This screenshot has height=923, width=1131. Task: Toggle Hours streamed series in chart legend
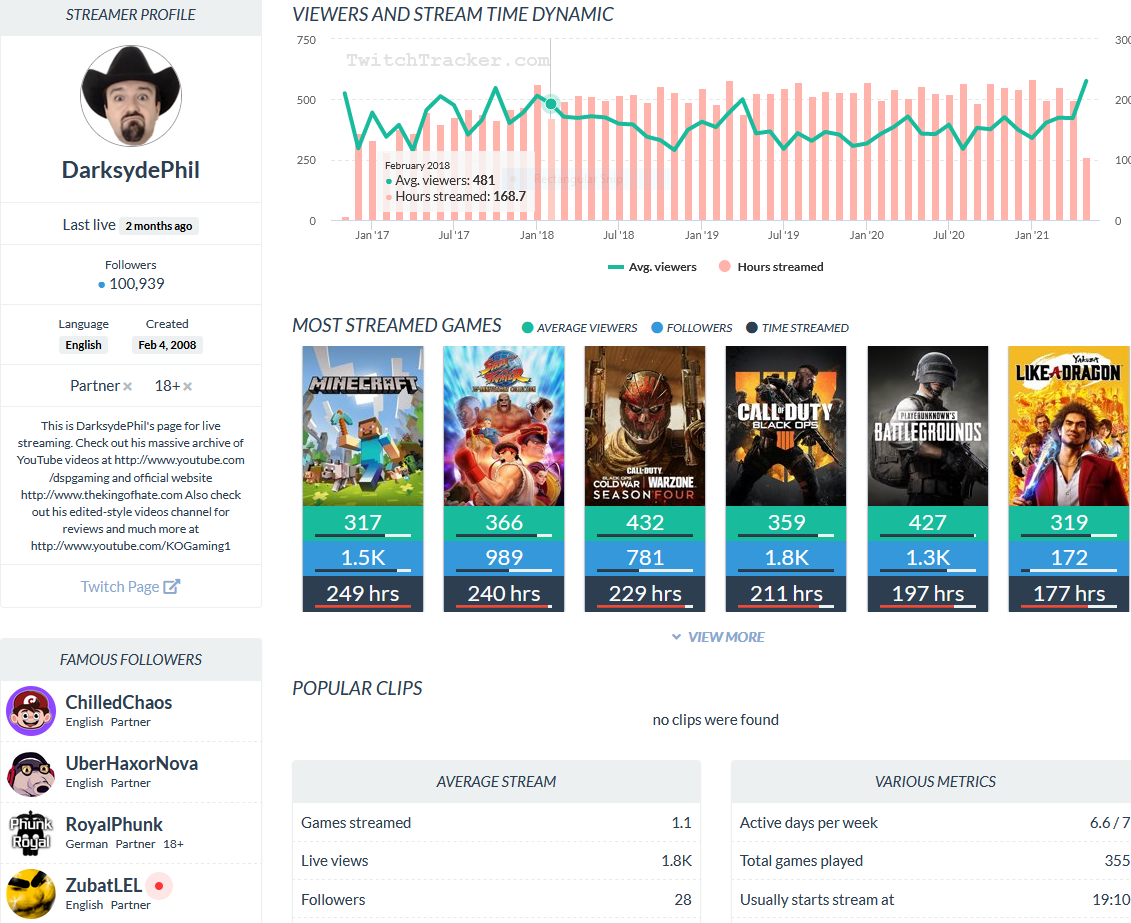(771, 267)
